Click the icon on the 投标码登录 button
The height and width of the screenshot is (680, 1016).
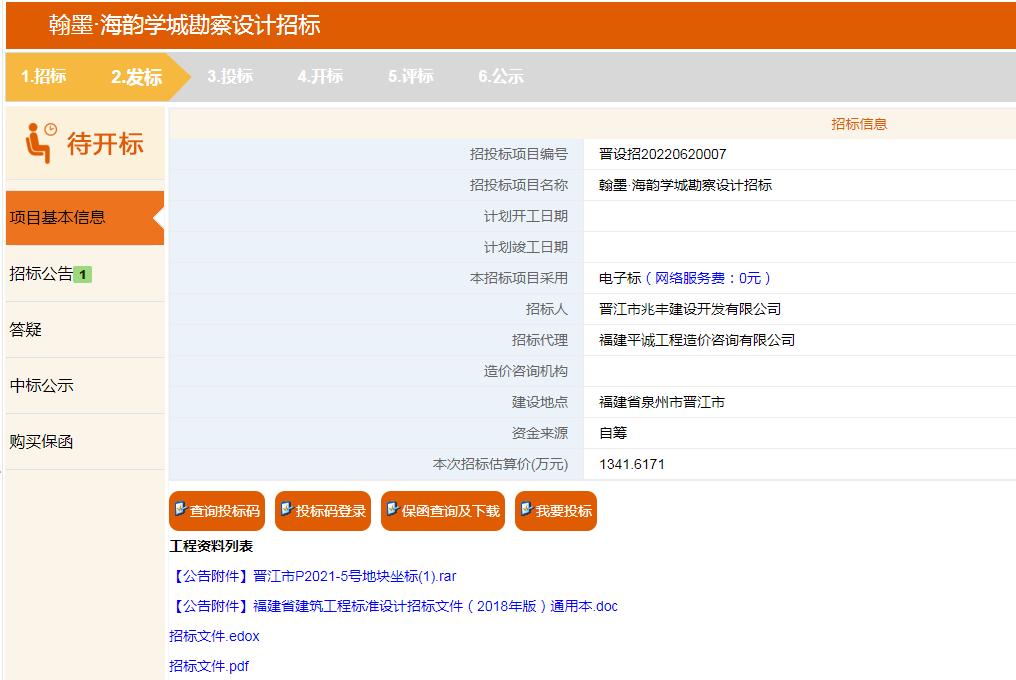[287, 510]
